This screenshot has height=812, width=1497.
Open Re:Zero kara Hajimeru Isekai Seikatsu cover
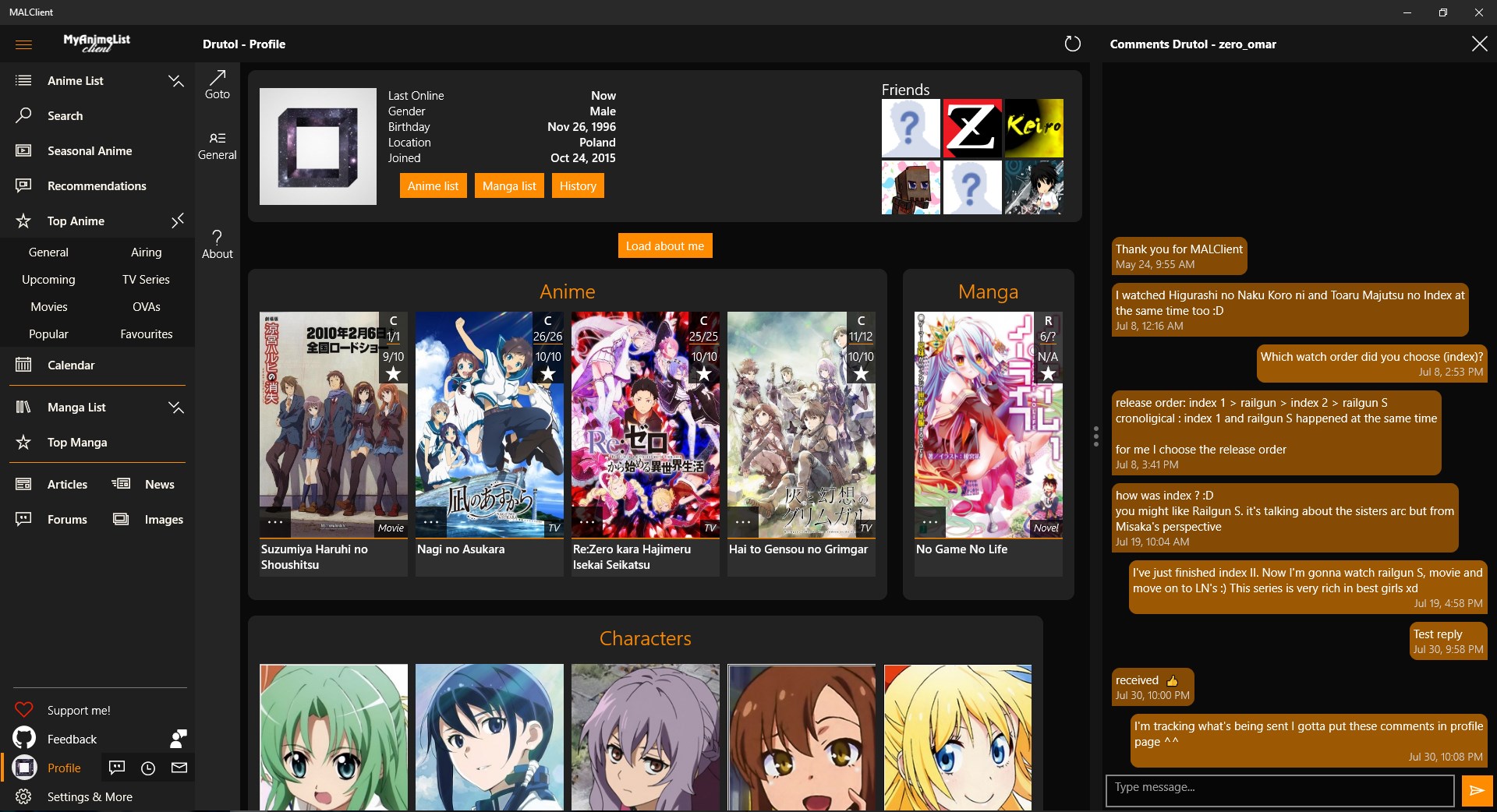646,425
